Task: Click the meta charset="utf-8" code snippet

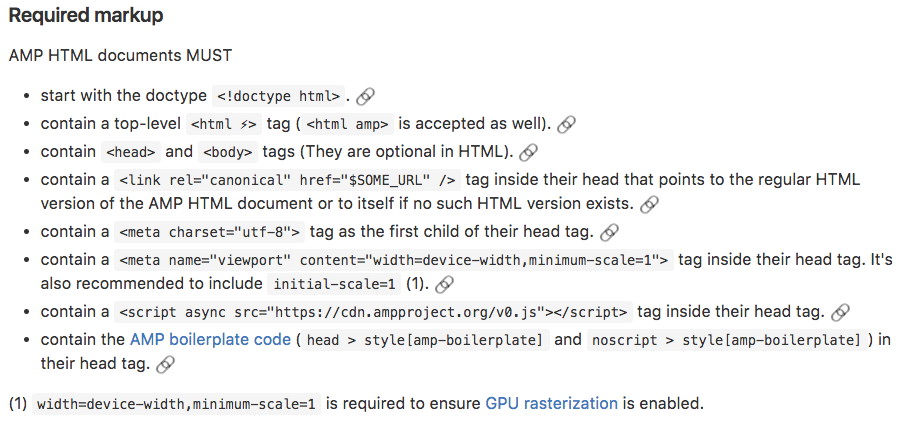Action: [209, 232]
